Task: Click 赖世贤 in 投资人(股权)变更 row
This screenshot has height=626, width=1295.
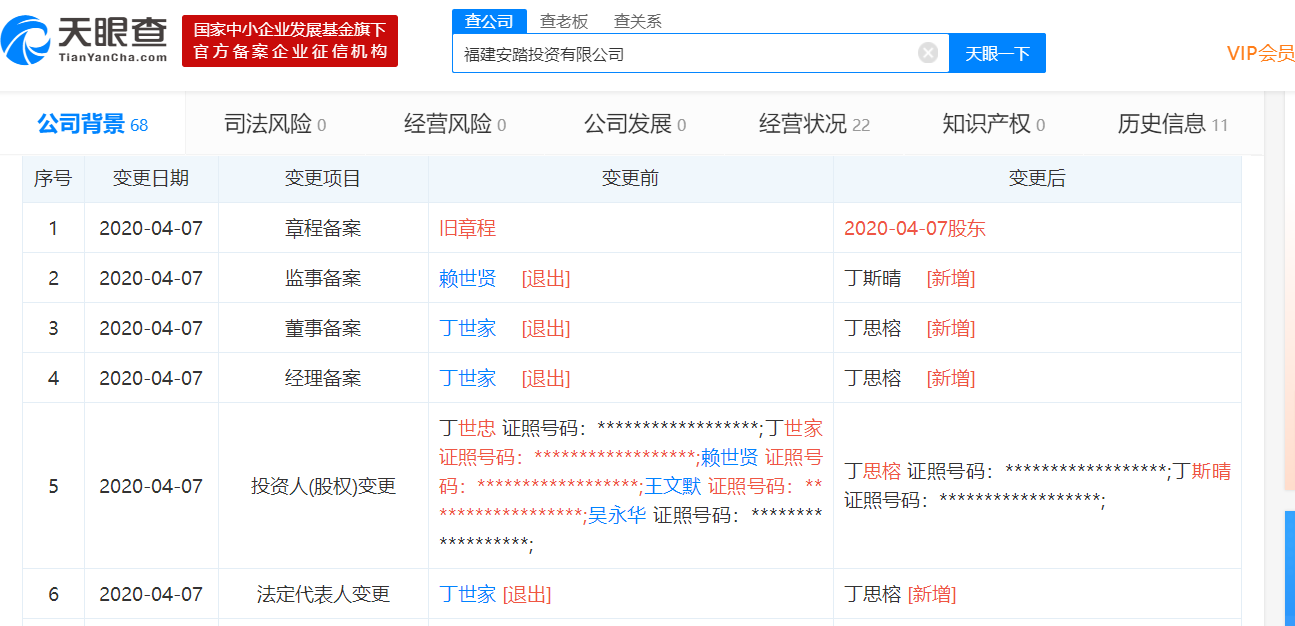Action: click(729, 457)
